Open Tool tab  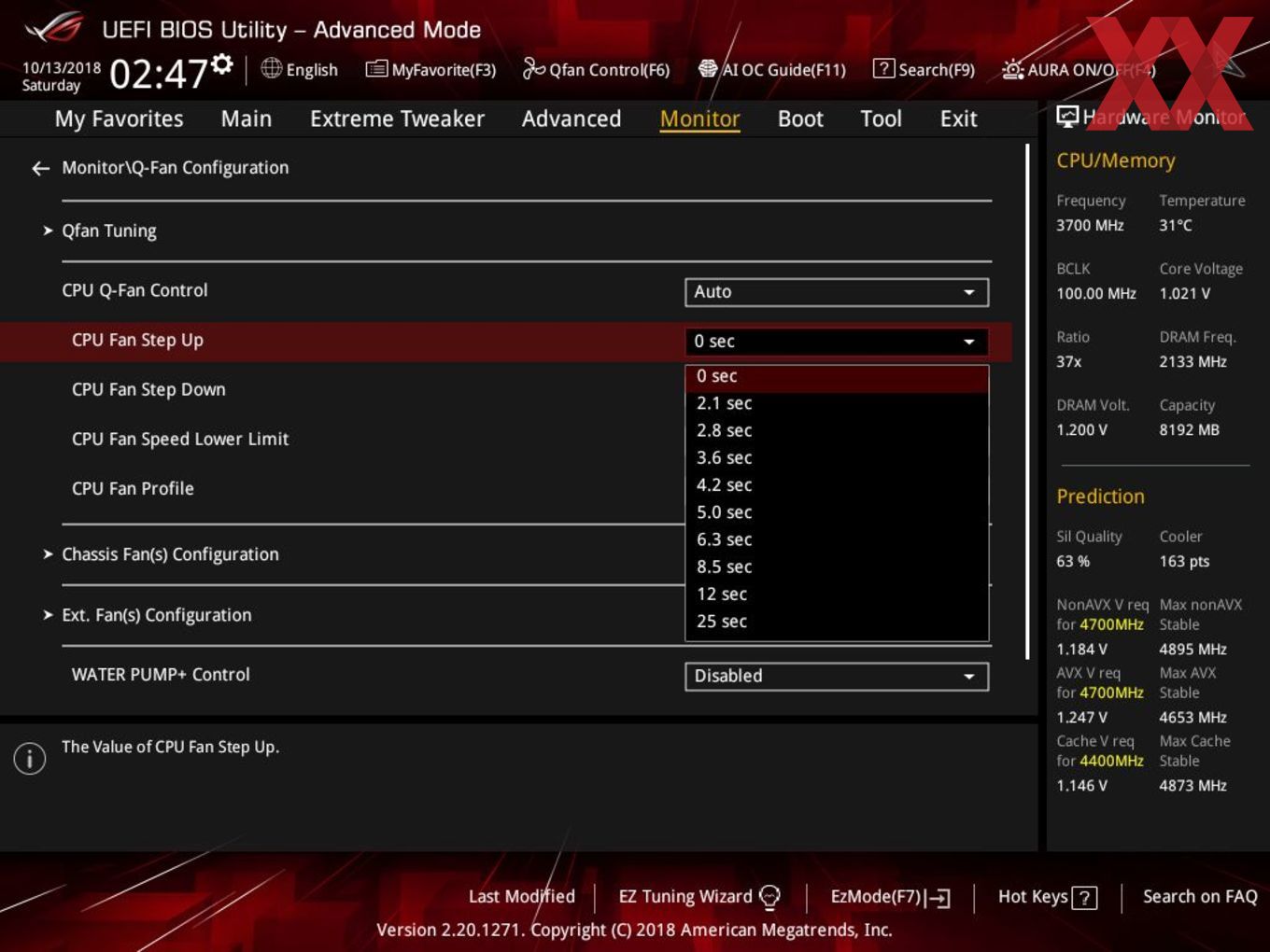point(881,119)
